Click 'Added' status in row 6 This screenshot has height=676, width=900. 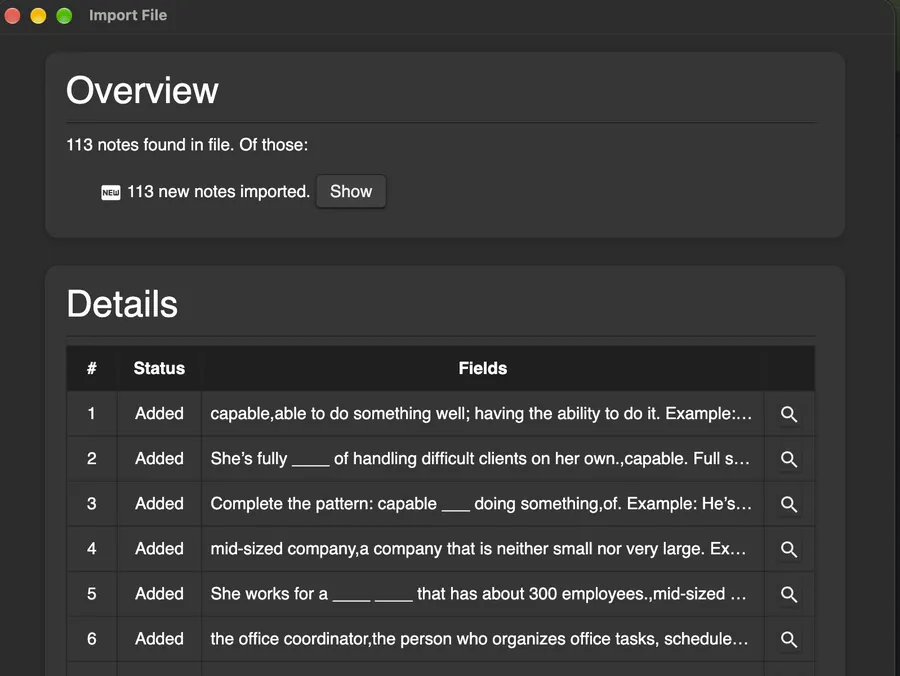pyautogui.click(x=159, y=639)
